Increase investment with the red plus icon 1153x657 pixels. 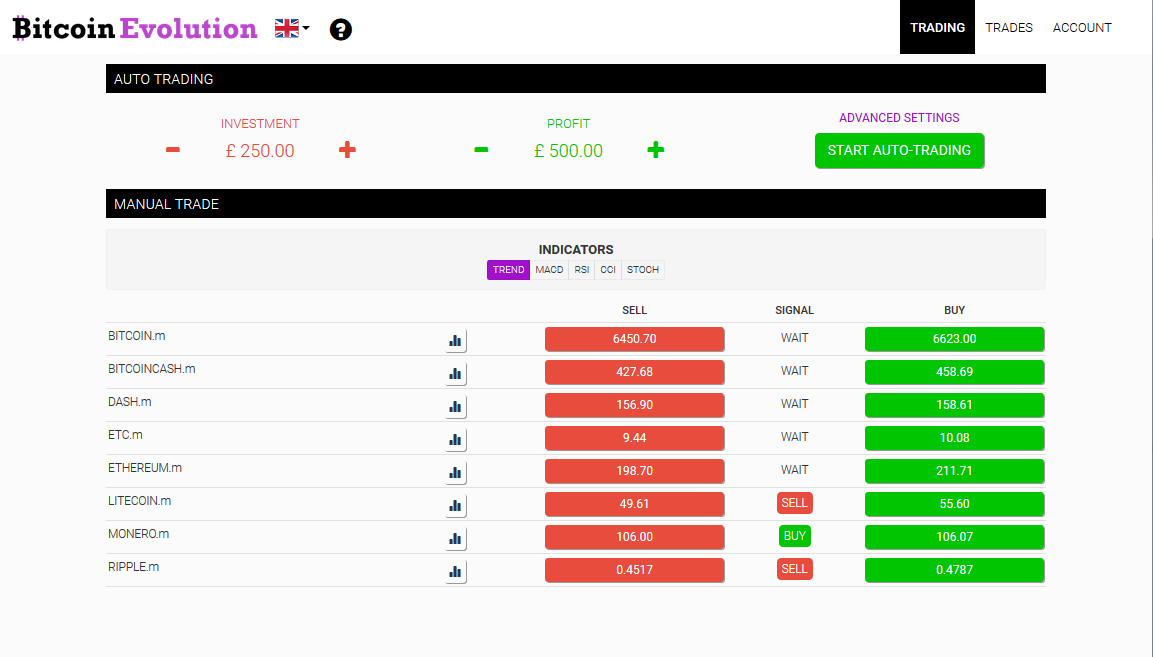coord(347,150)
